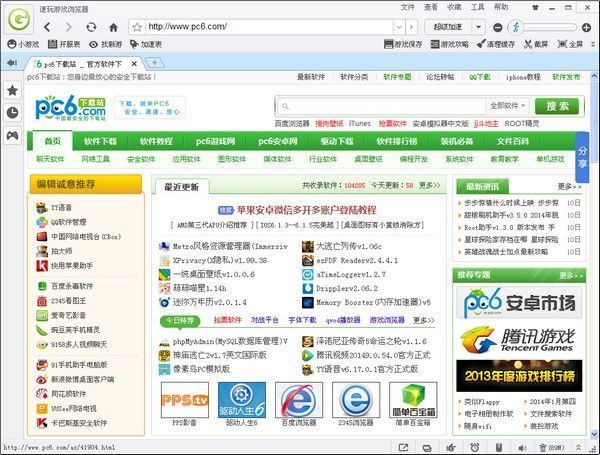Image resolution: width=600 pixels, height=455 pixels.
Task: Click the 游戏保存 toolbar button
Action: pyautogui.click(x=403, y=44)
